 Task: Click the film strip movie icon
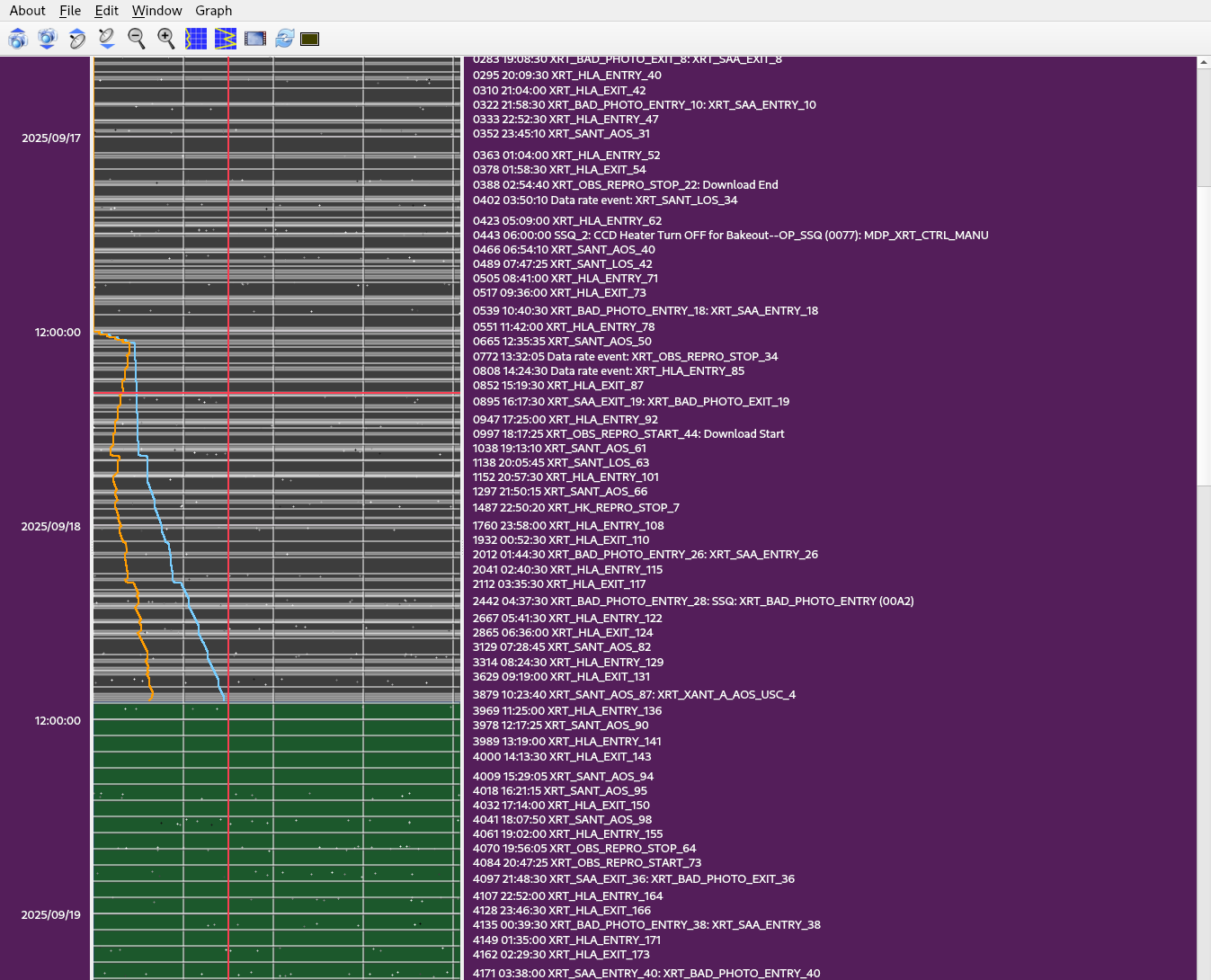tap(255, 39)
